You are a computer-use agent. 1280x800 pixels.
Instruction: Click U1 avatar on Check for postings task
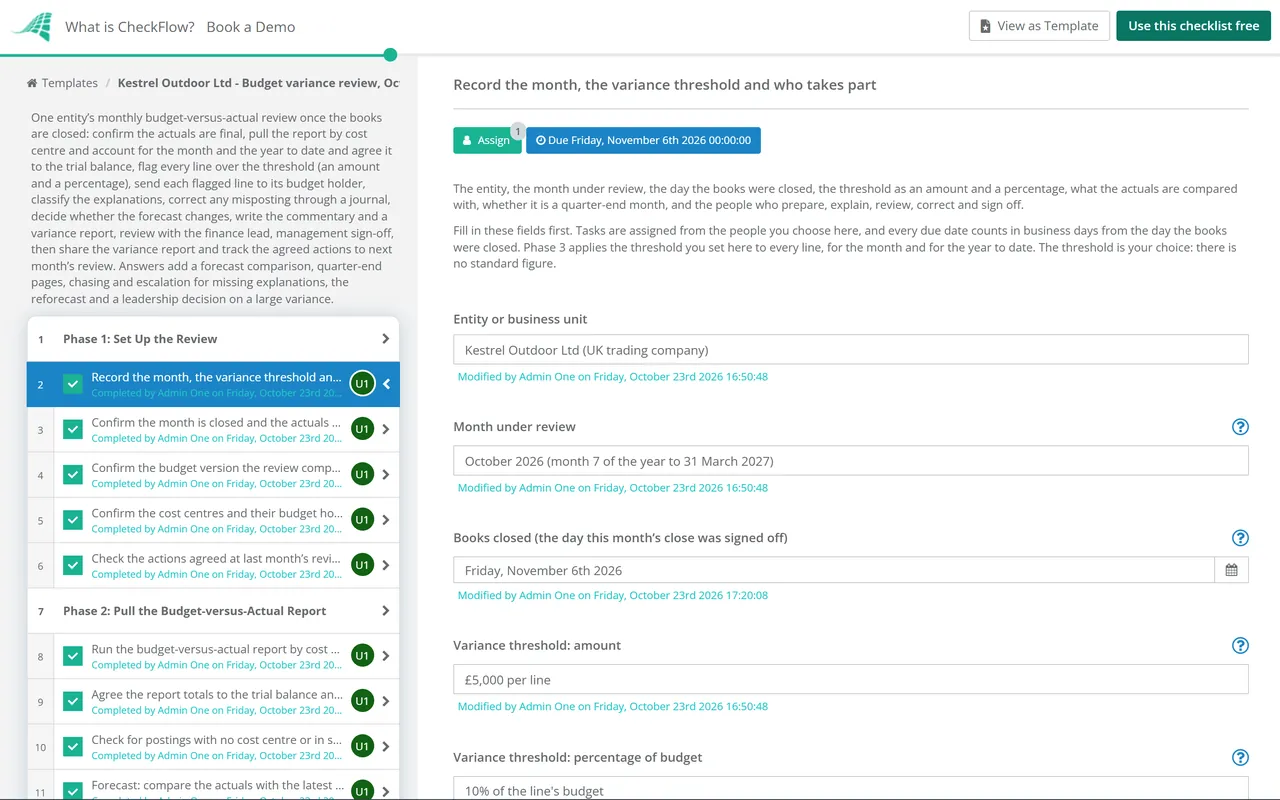coord(362,746)
